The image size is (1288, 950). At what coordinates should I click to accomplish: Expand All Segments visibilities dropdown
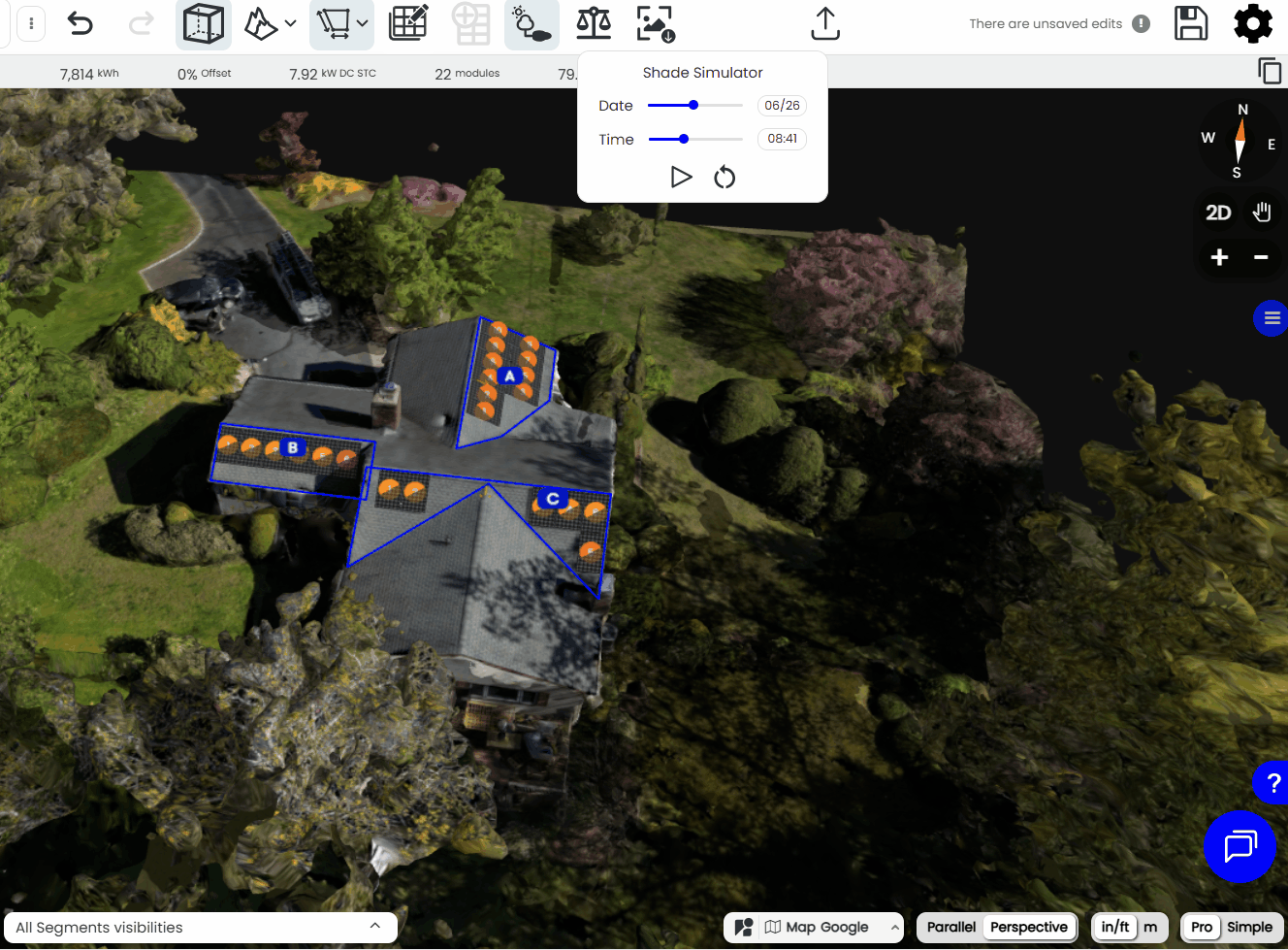coord(201,927)
